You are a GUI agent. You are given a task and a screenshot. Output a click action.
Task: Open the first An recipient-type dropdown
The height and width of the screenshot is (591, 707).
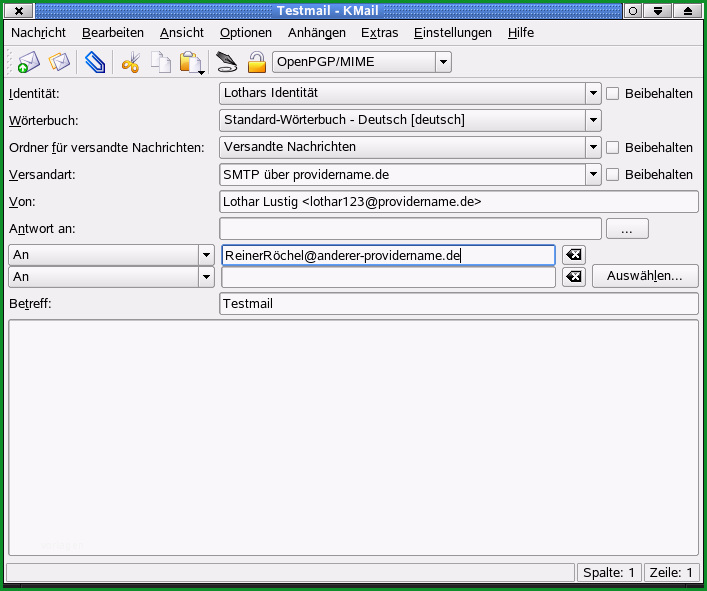click(206, 255)
